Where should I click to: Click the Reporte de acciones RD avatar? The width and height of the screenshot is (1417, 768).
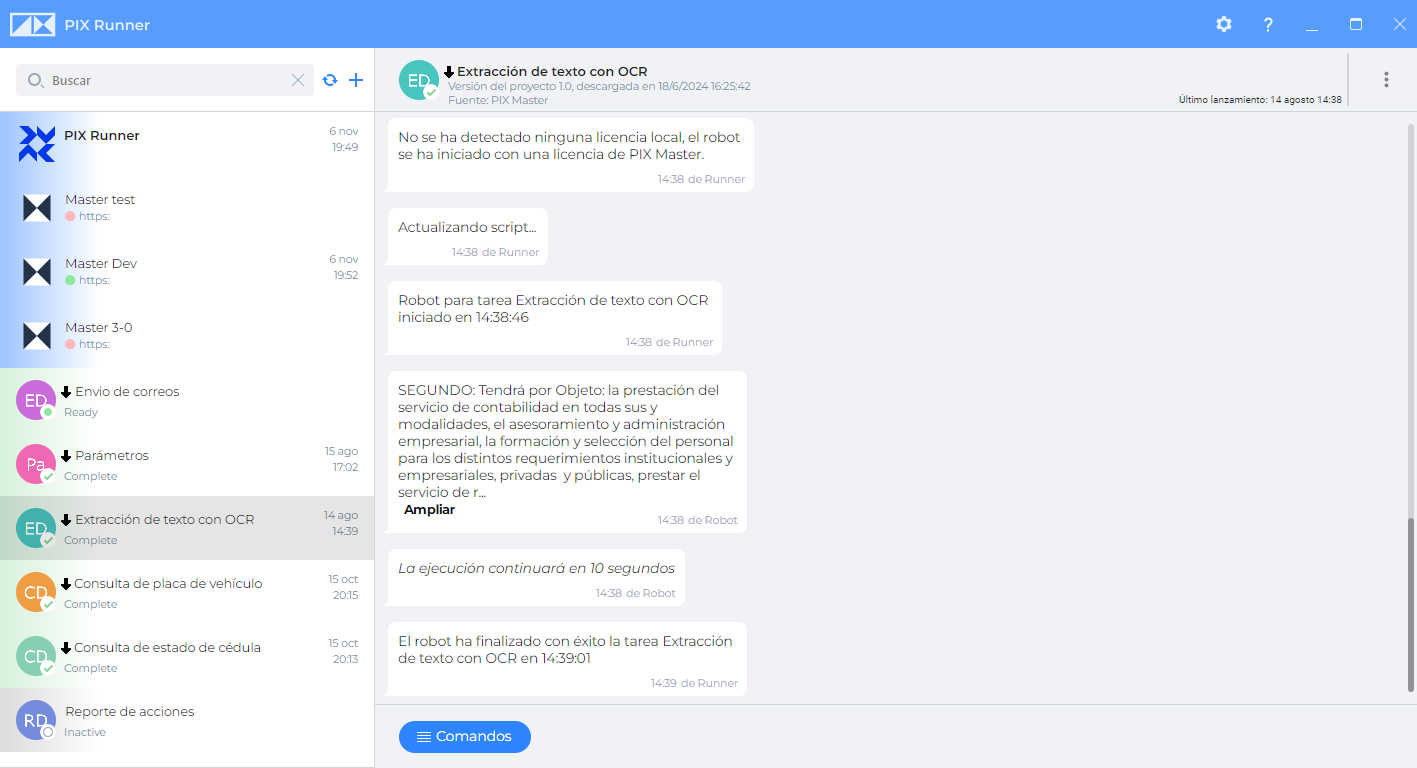pos(36,720)
